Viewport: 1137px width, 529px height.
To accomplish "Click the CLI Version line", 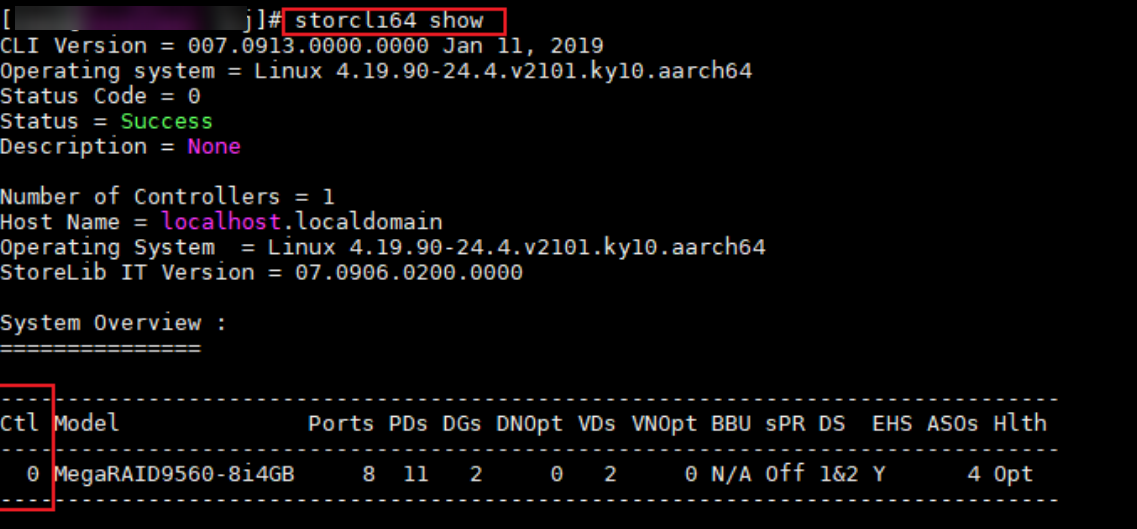I will (x=301, y=46).
